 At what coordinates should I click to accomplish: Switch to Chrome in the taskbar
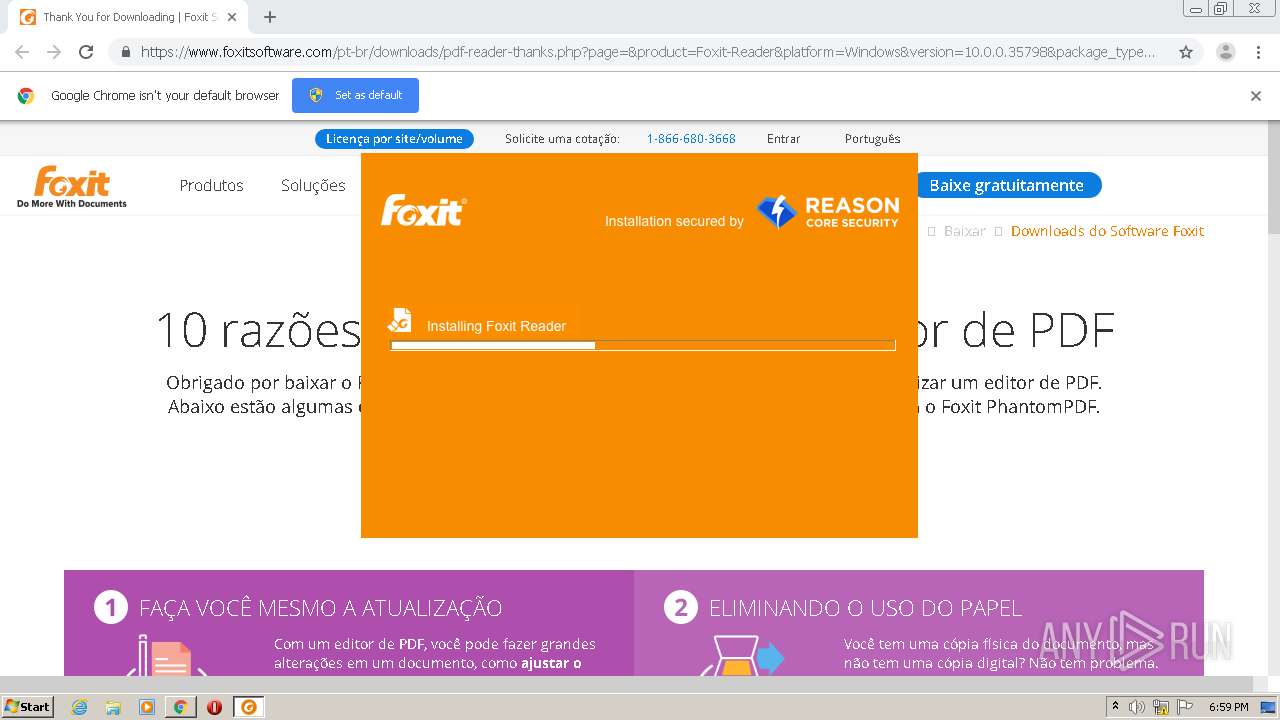pyautogui.click(x=180, y=707)
